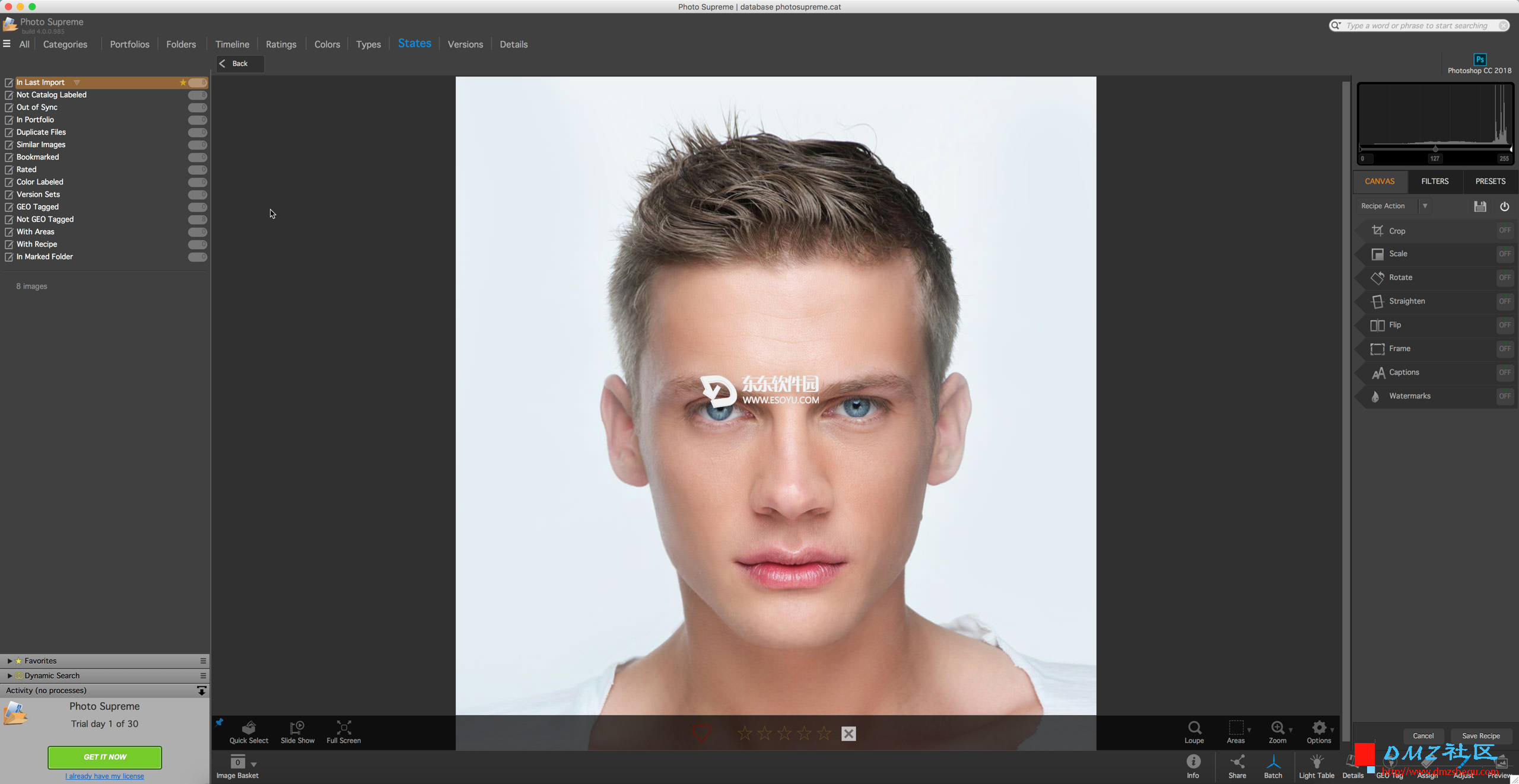This screenshot has height=784, width=1519.
Task: Click the GET IT NOW button
Action: [x=104, y=757]
